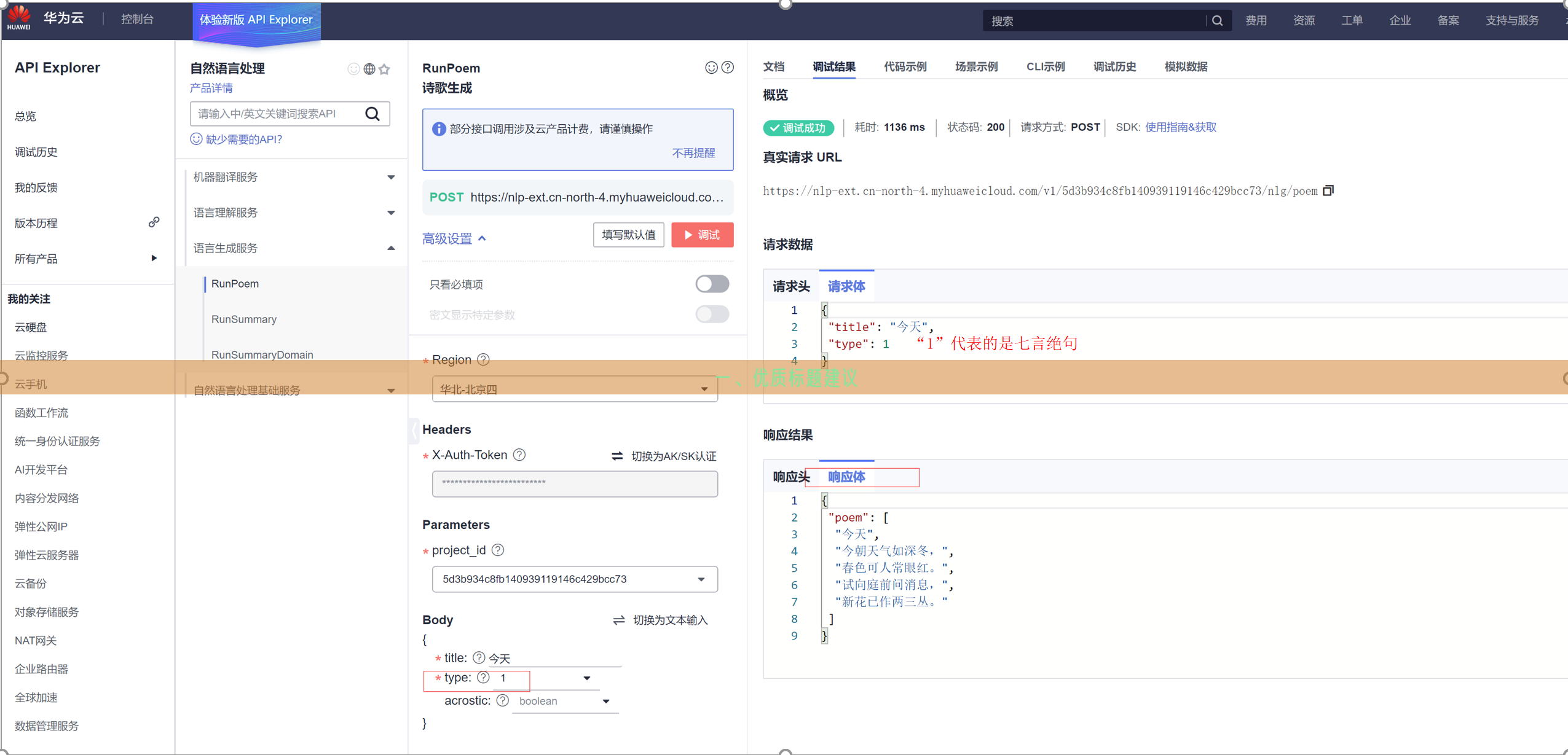Click the info icon in the billing notice
This screenshot has height=755, width=1568.
(438, 128)
